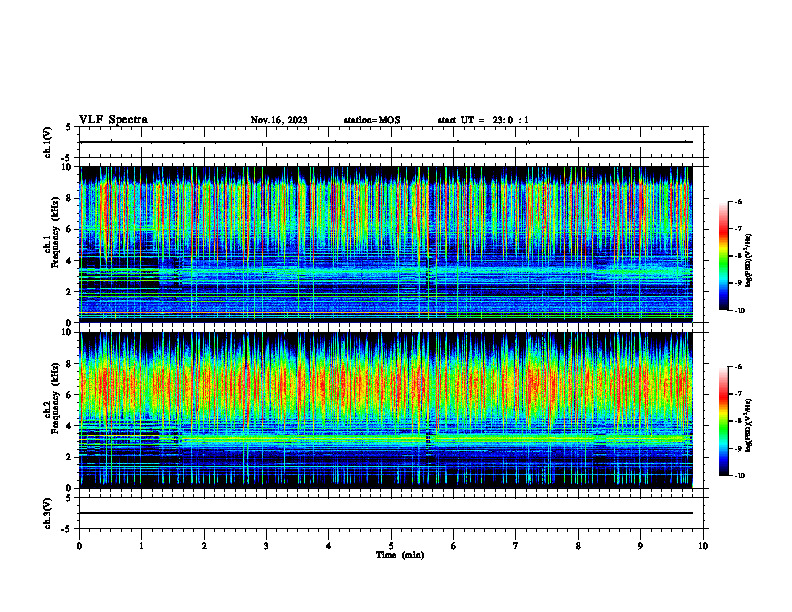Select the date label "Nov.16, 2023"
Screen dimensions: 792x612
pyautogui.click(x=279, y=120)
